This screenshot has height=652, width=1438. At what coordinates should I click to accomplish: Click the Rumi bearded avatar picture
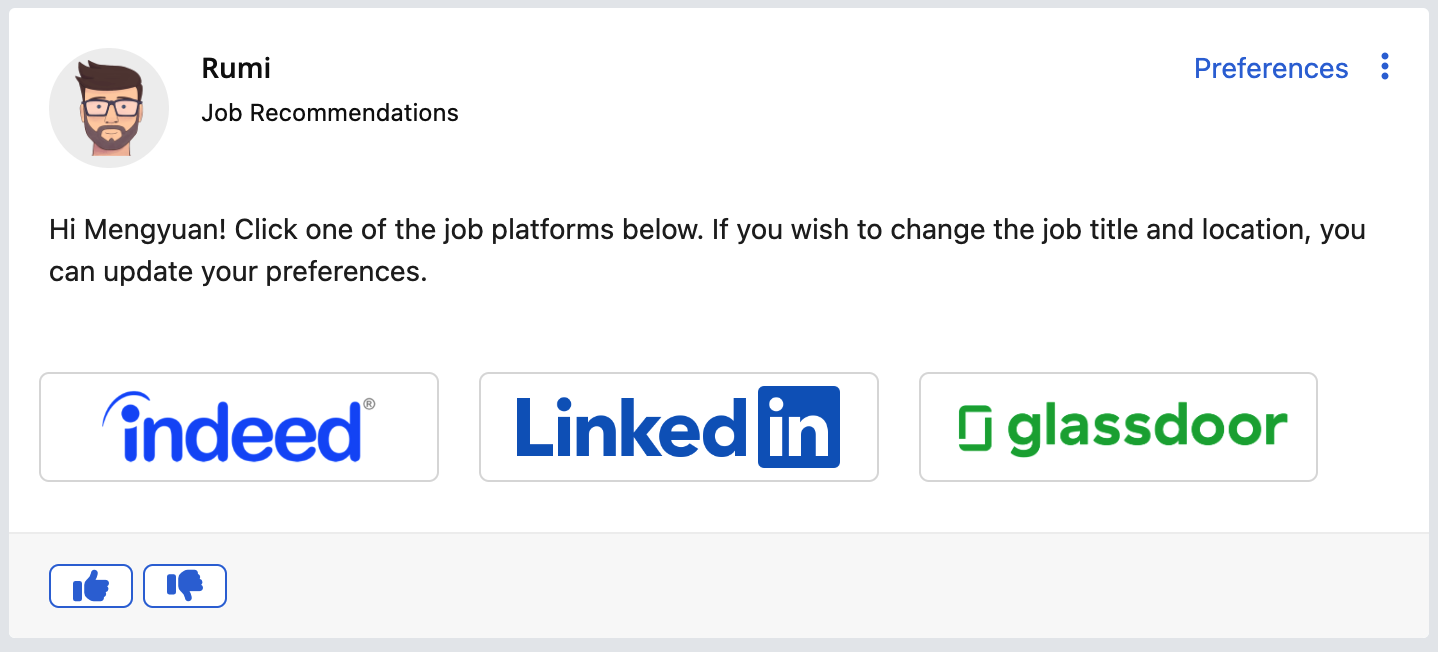coord(109,108)
